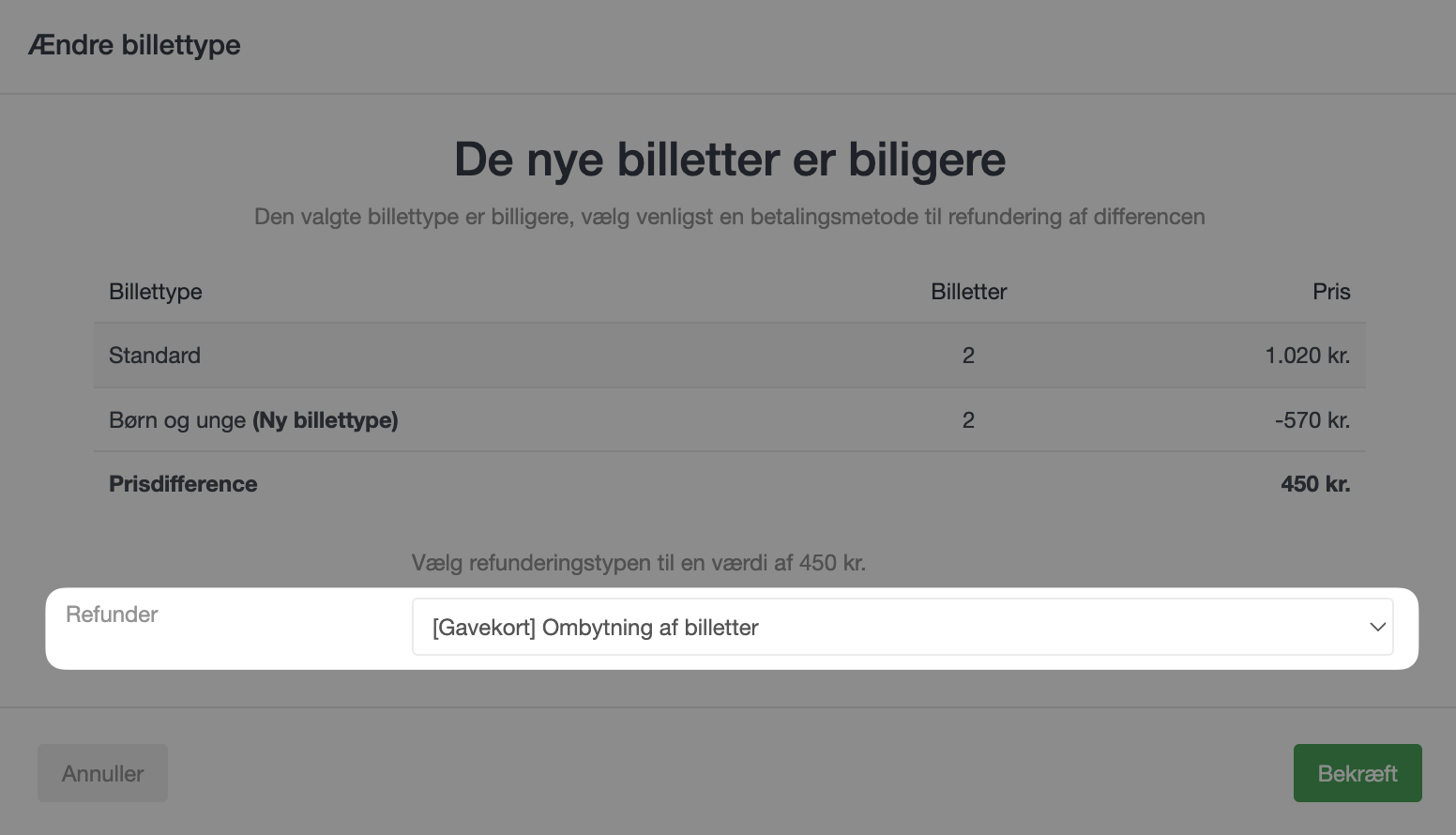Click the De nye billetter er biligere heading
The height and width of the screenshot is (835, 1456).
pyautogui.click(x=729, y=159)
